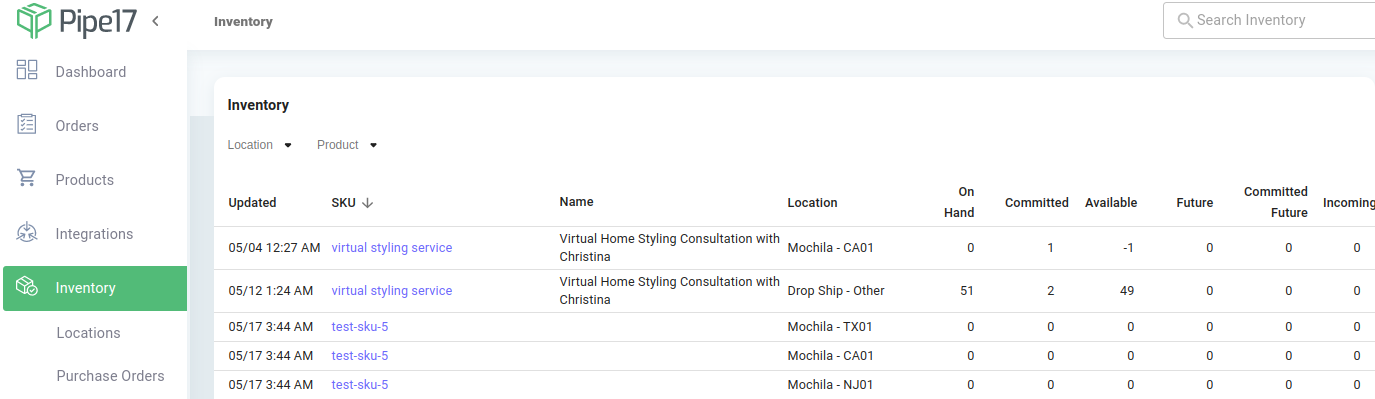Click the Available column header

tap(1111, 203)
